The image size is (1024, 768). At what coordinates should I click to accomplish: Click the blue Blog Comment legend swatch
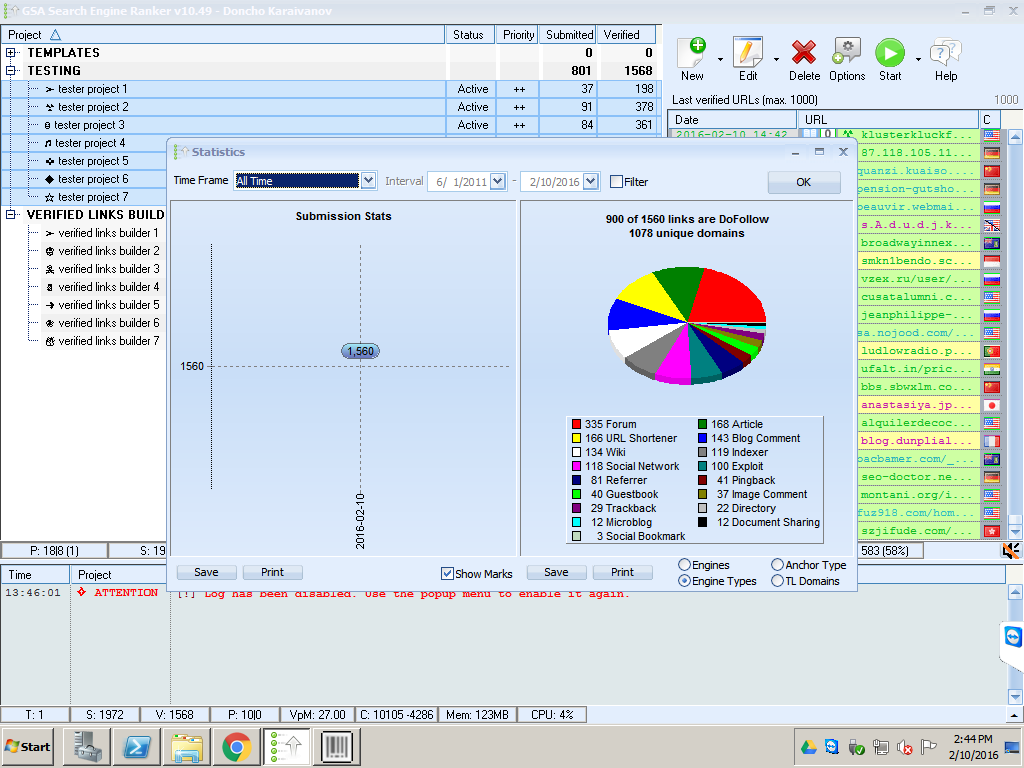click(x=703, y=438)
